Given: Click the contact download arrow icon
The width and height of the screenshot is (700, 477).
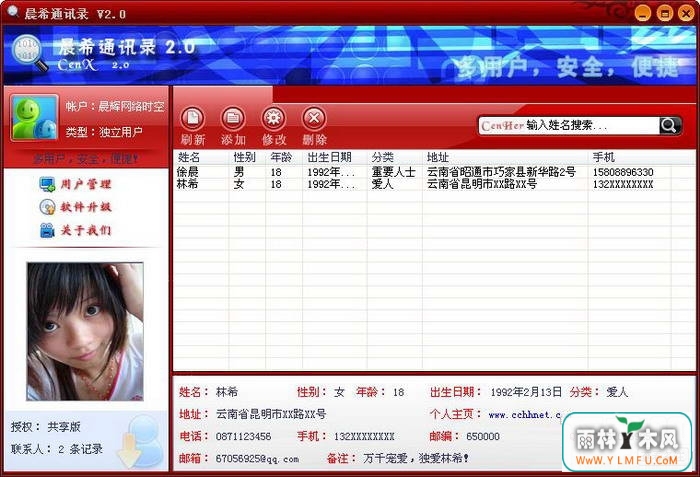Looking at the screenshot, I should (141, 441).
